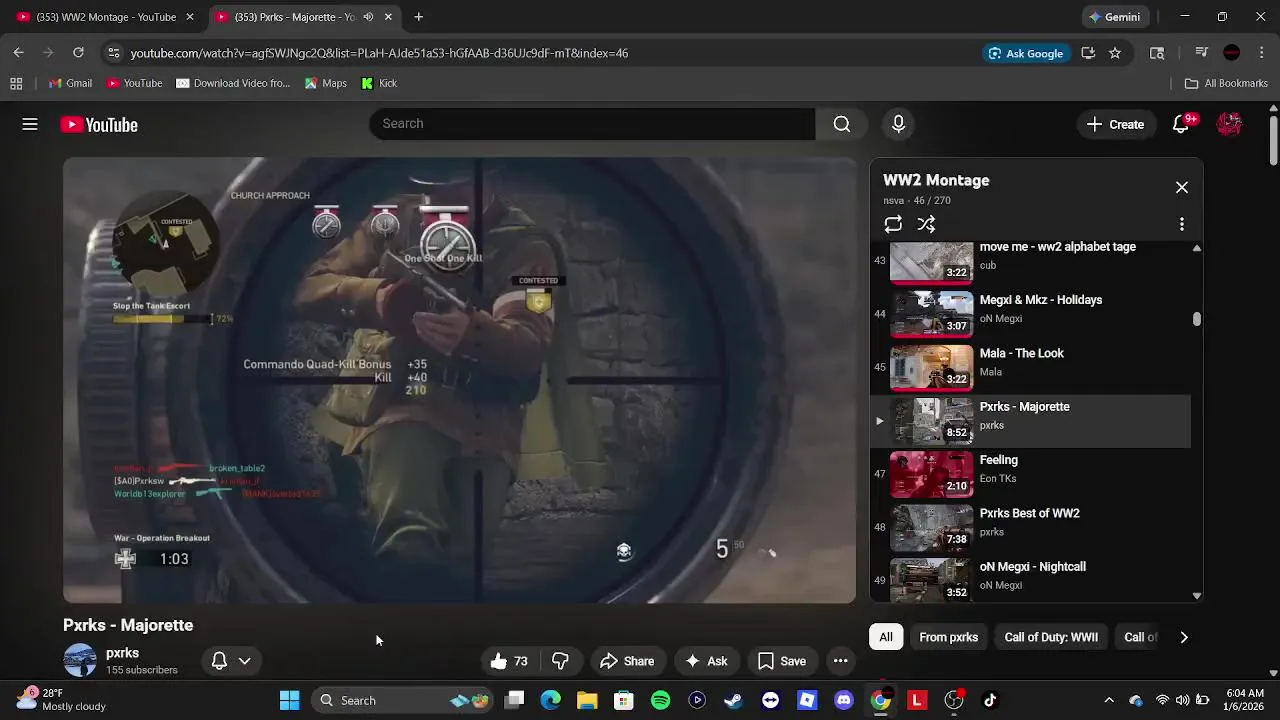Click the YouTube search input field
Screen dimensions: 1280x720
click(592, 124)
